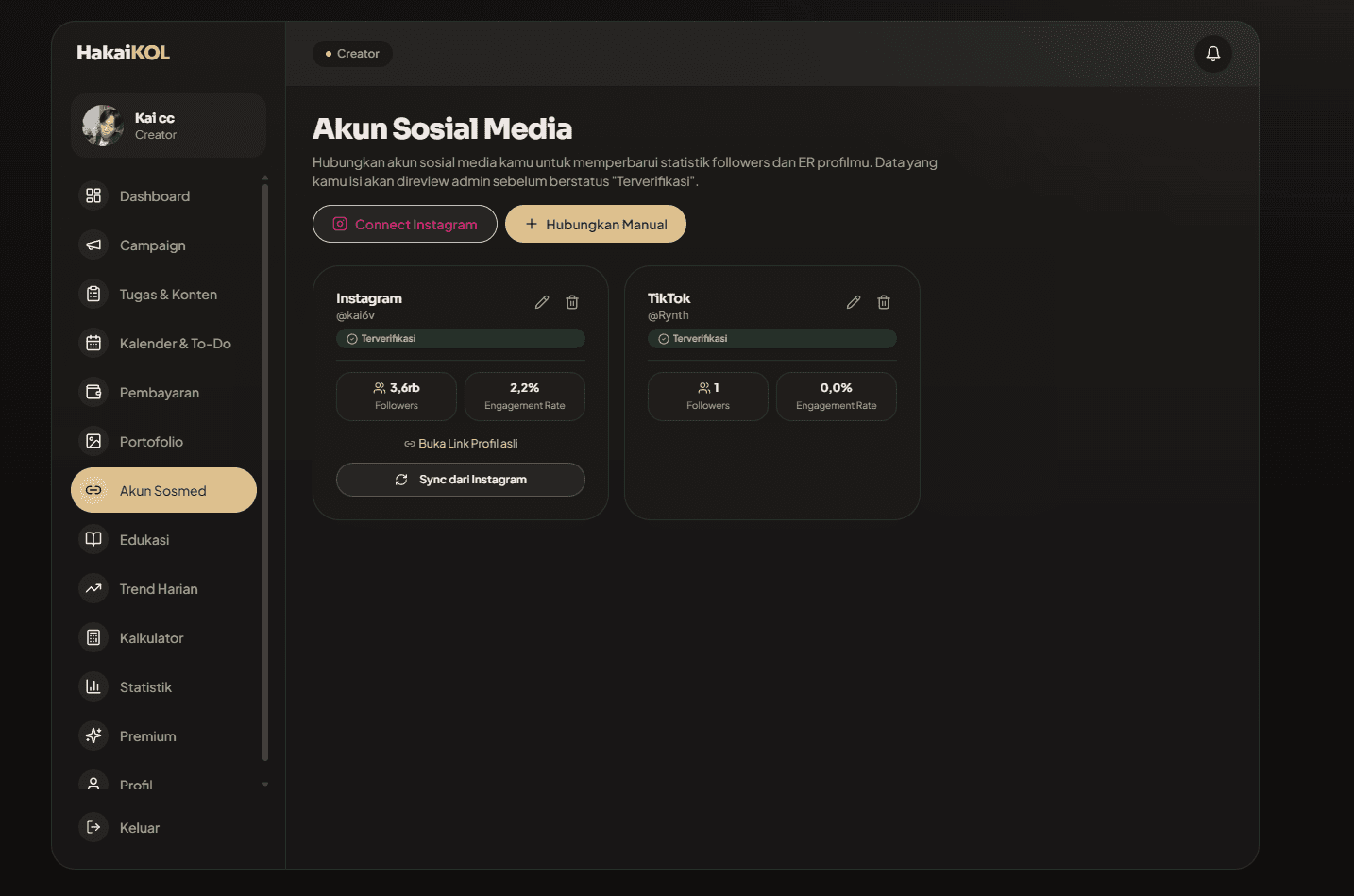
Task: Delete the TikTok account with trash icon
Action: click(x=884, y=302)
